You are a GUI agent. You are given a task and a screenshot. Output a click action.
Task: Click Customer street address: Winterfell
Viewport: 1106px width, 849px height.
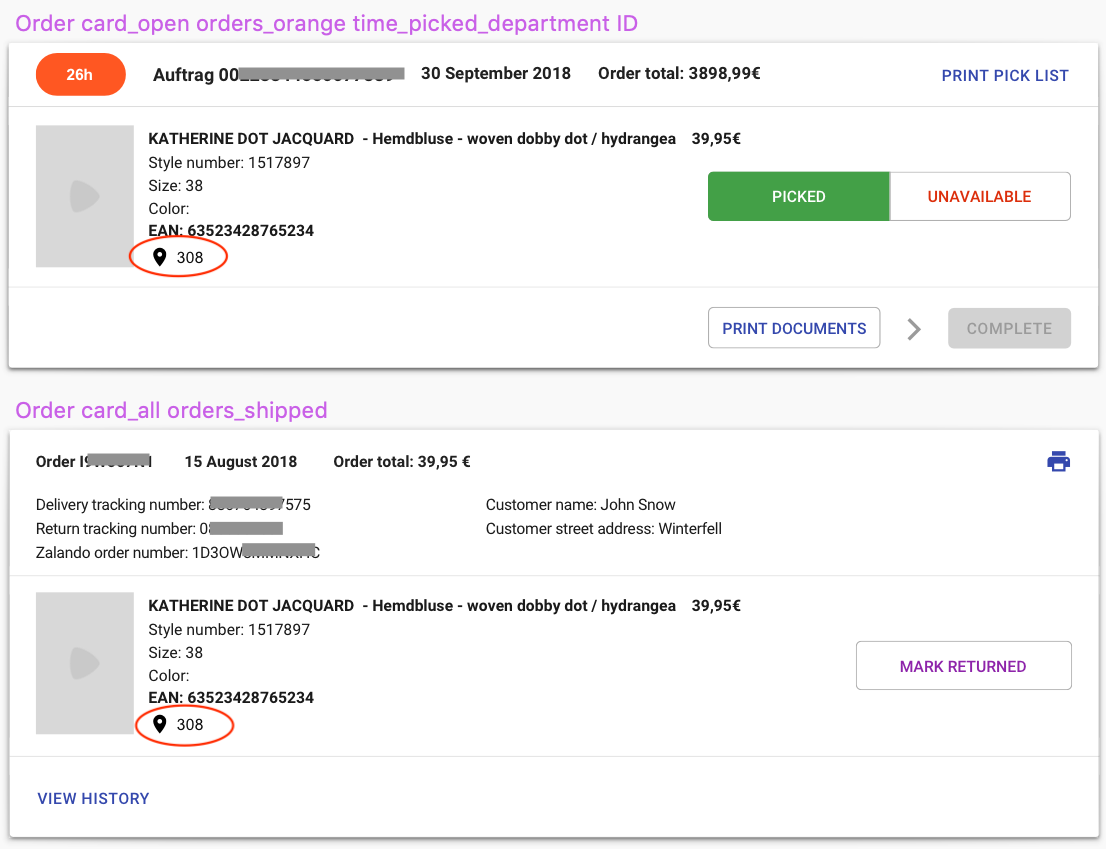click(604, 529)
